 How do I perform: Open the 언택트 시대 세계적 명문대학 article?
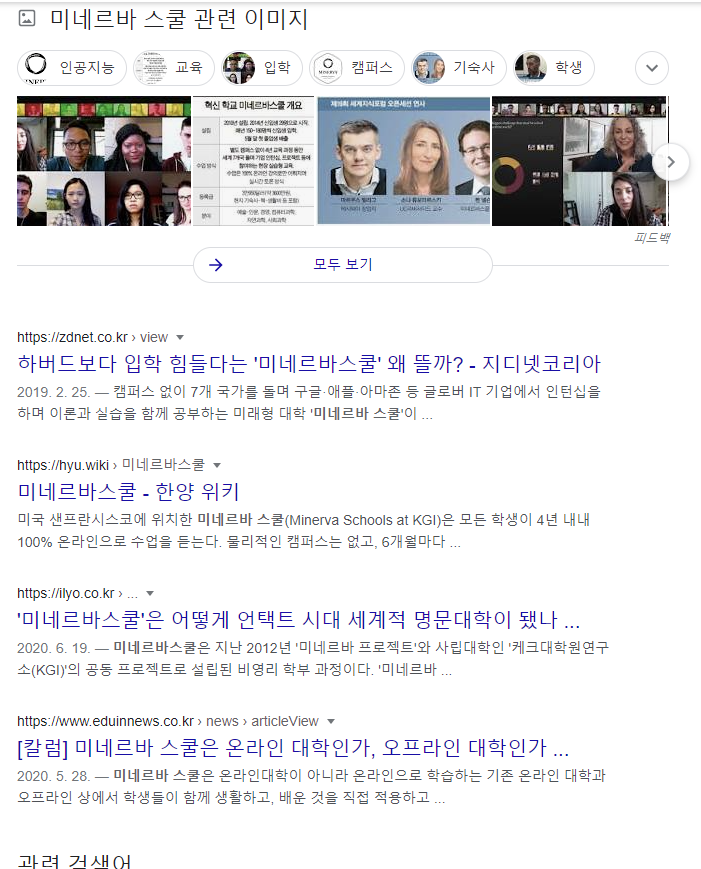[299, 620]
